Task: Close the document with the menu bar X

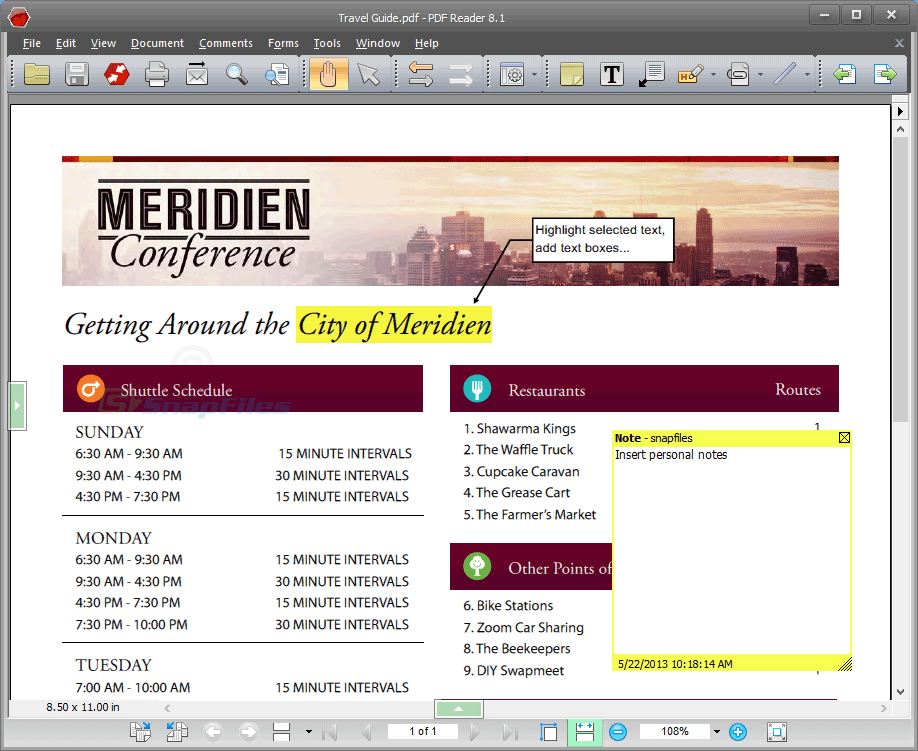Action: [899, 43]
